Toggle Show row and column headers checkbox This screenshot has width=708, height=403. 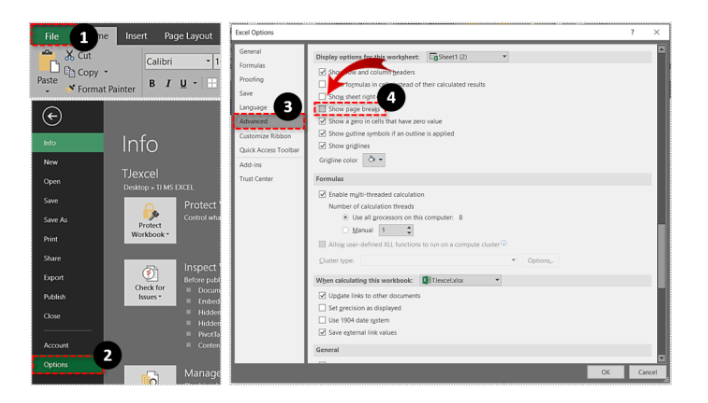click(322, 72)
